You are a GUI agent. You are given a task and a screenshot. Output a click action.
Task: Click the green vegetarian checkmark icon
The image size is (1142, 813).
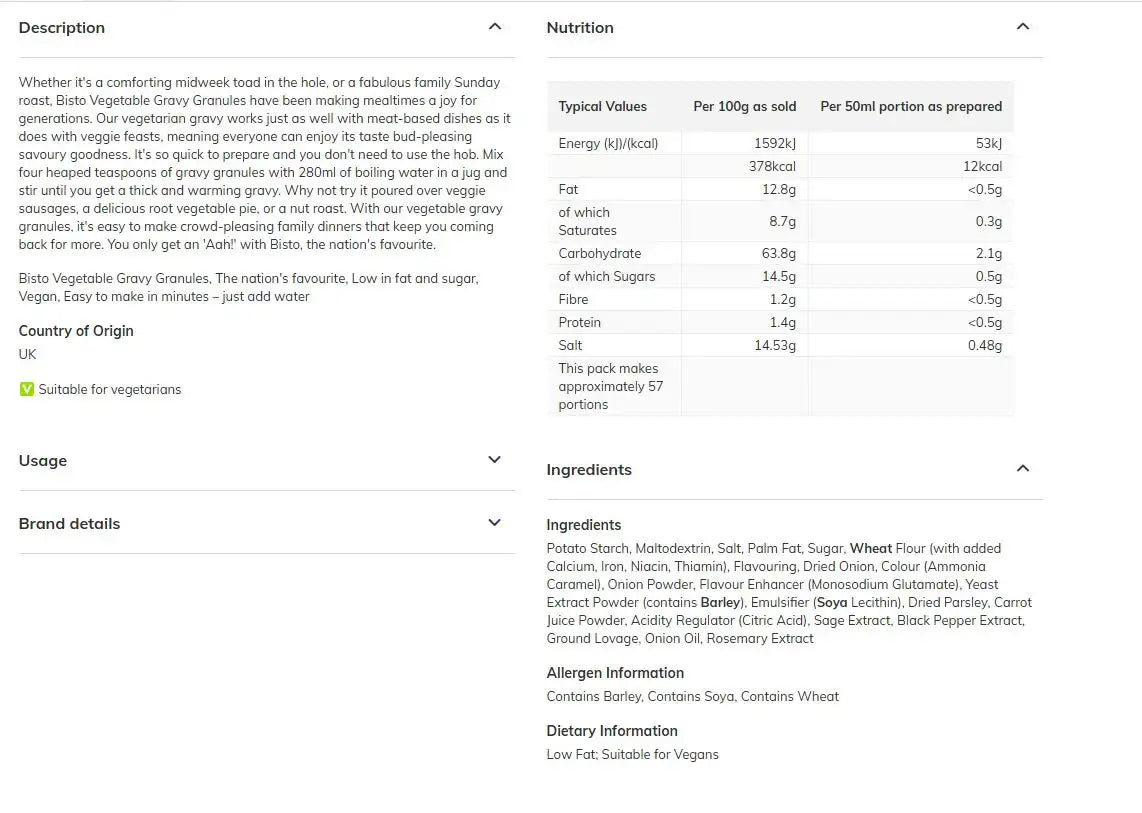coord(27,389)
